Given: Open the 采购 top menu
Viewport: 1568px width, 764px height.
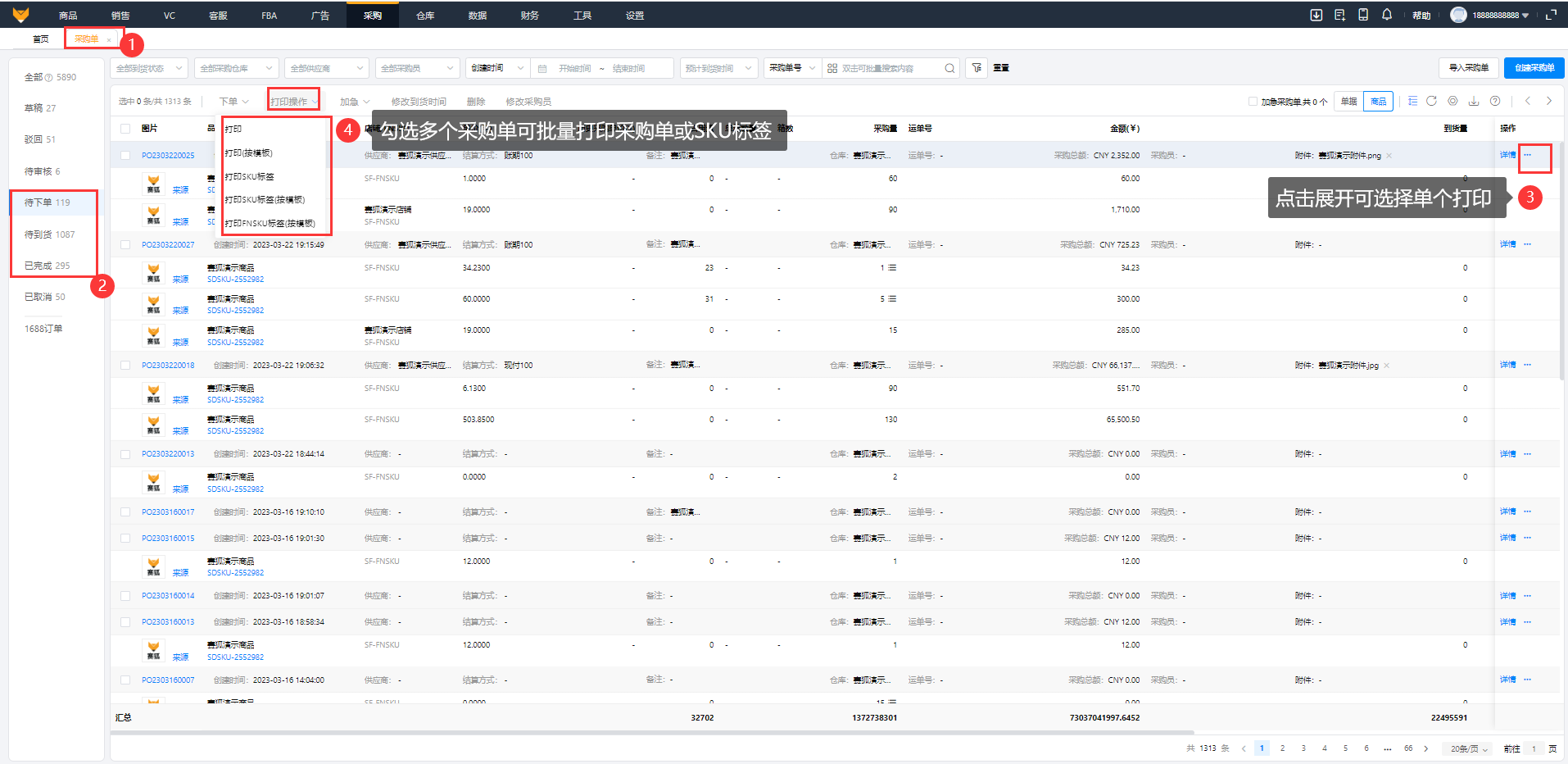Looking at the screenshot, I should tap(373, 15).
